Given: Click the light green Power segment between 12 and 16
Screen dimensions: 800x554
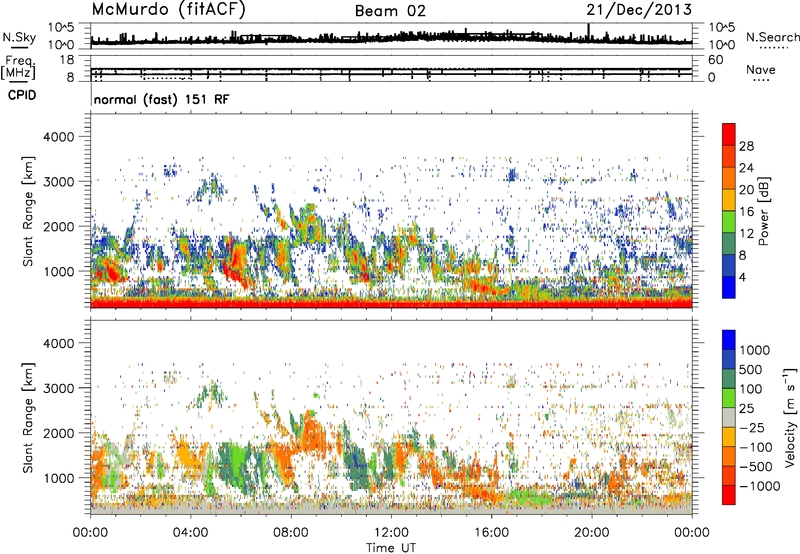Looking at the screenshot, I should (x=729, y=221).
